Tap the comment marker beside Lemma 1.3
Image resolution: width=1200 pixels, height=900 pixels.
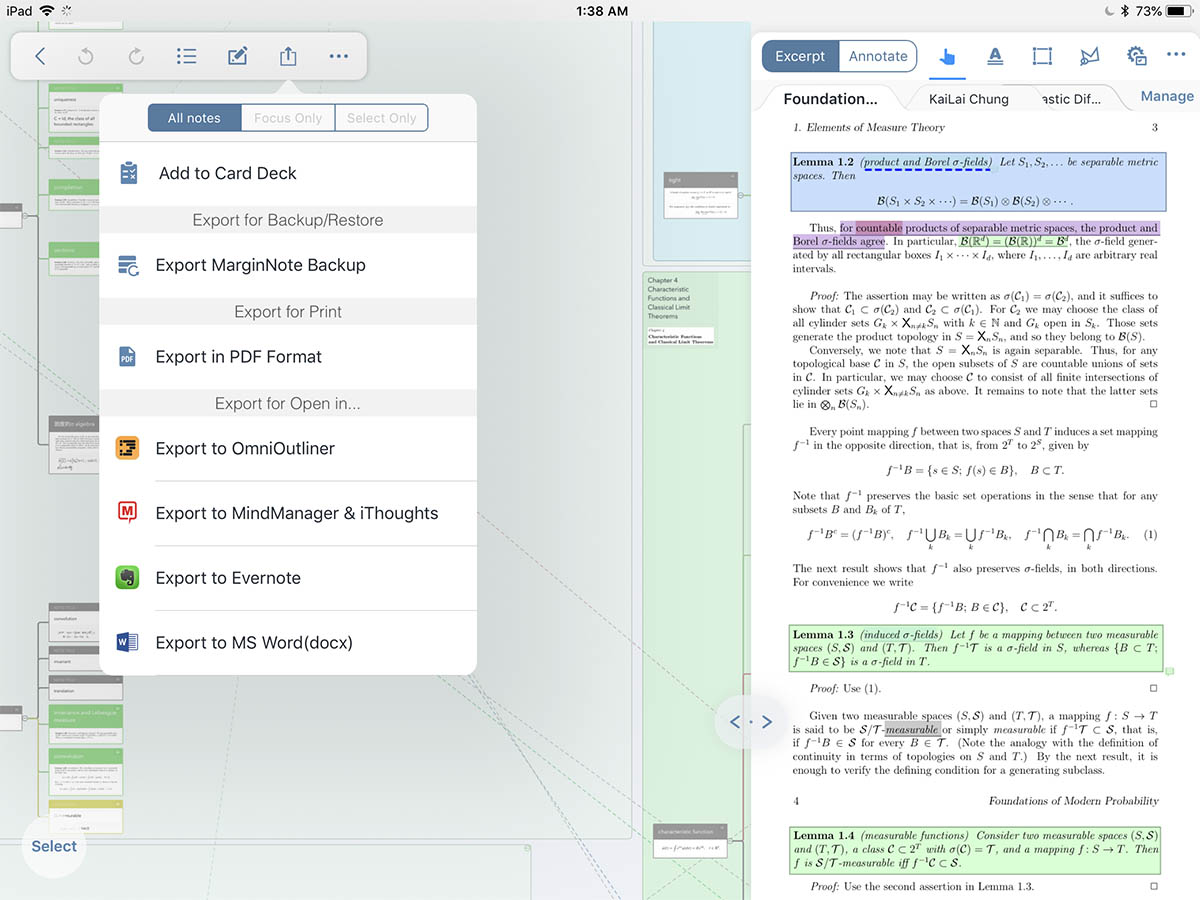pos(1169,670)
